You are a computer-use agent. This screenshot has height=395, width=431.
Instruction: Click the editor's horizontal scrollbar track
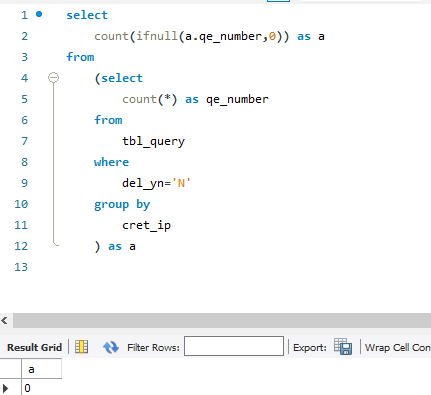click(222, 321)
